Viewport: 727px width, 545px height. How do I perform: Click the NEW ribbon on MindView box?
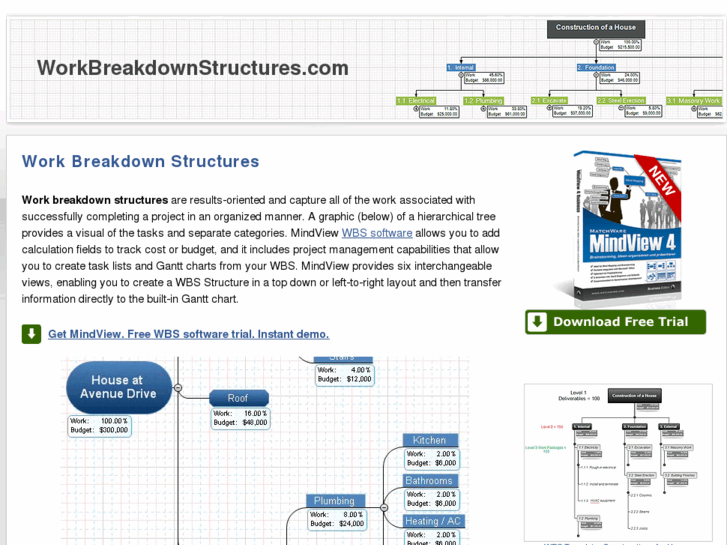(661, 183)
